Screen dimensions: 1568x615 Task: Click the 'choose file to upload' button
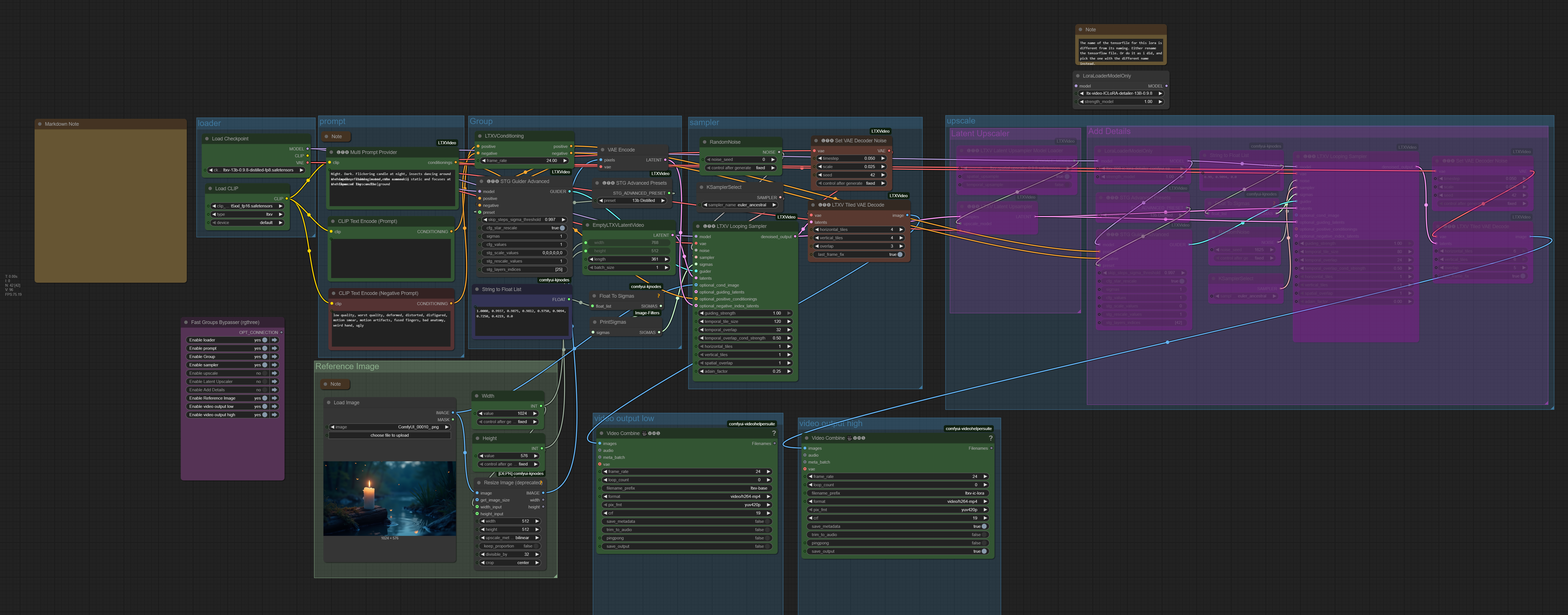coord(390,435)
